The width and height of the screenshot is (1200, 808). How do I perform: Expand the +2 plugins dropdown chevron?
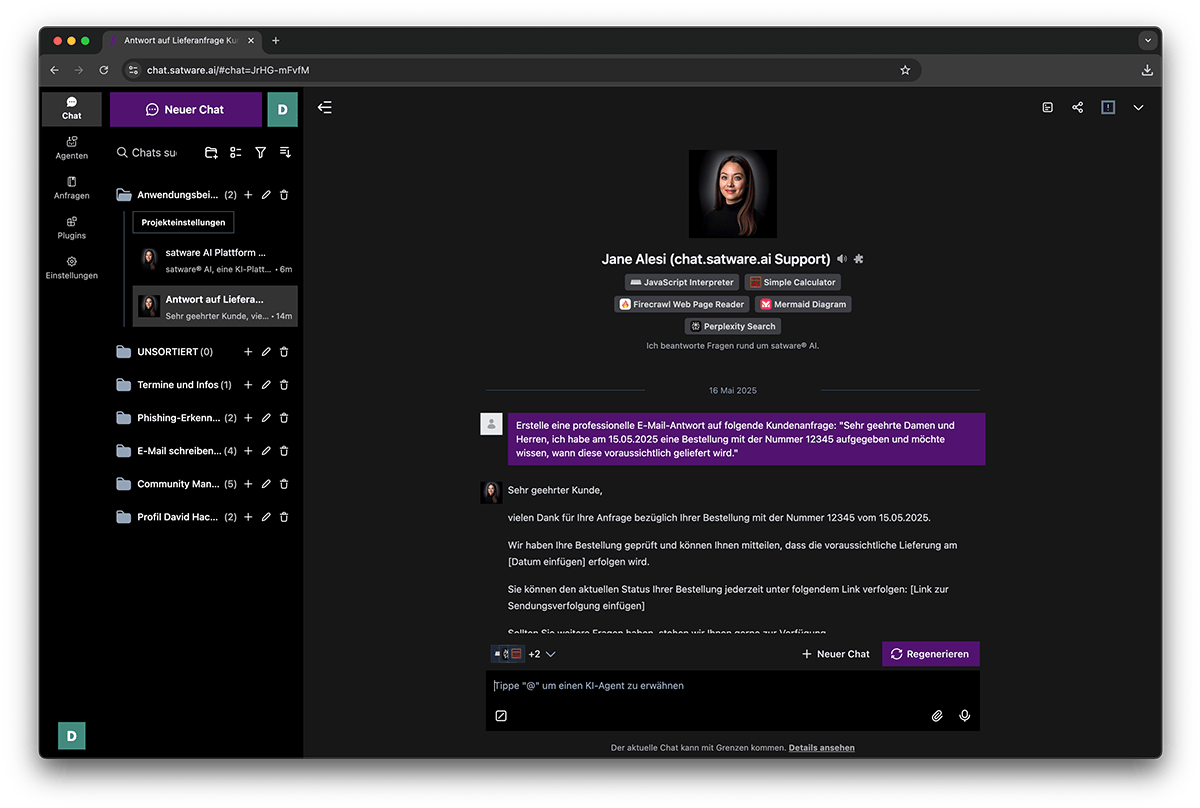coord(551,654)
